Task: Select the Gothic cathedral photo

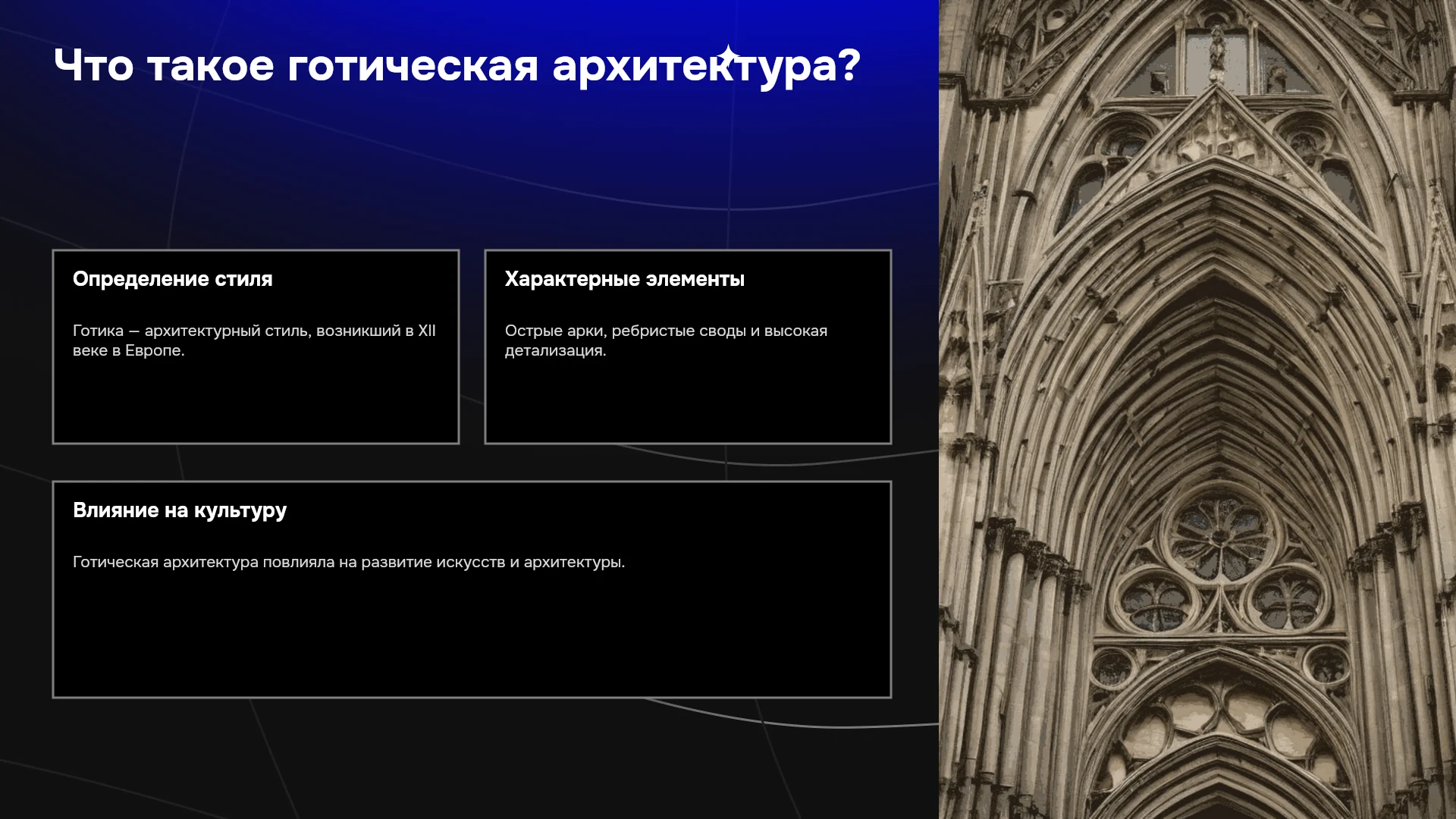Action: point(1197,409)
